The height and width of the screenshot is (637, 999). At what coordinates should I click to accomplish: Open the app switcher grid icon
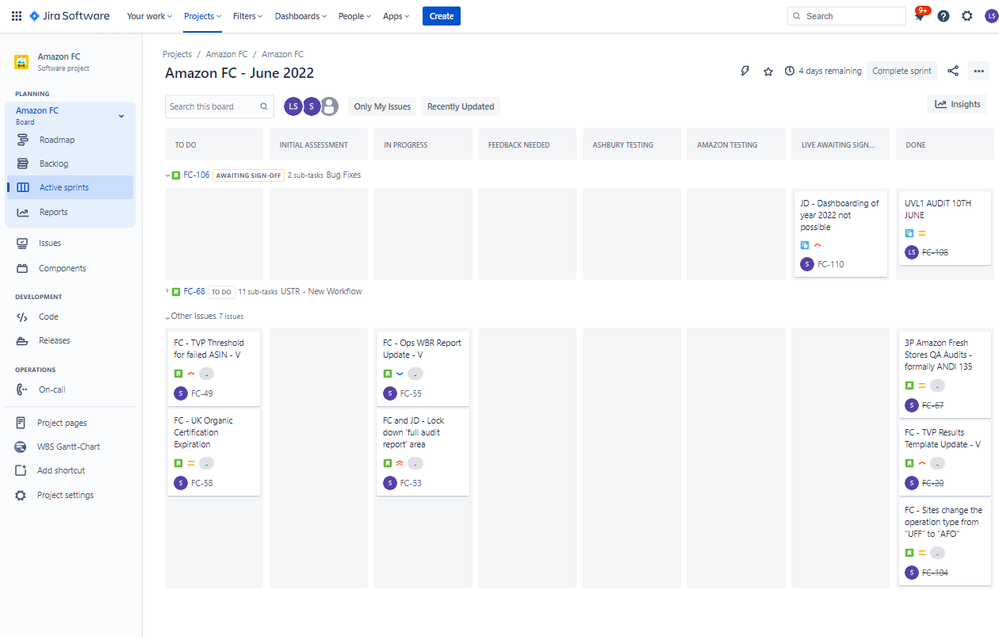pos(17,16)
